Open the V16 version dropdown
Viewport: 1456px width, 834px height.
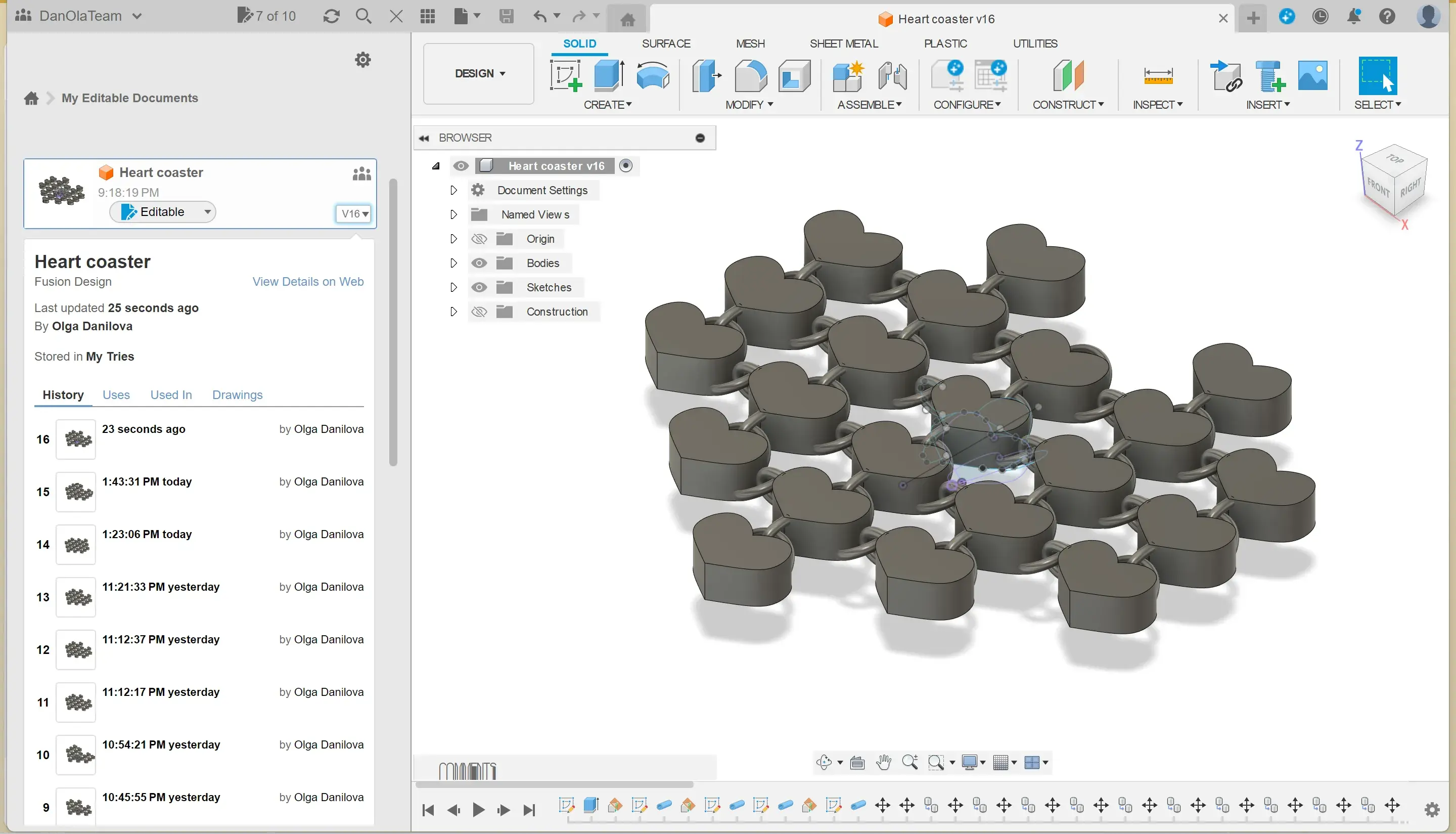tap(354, 213)
